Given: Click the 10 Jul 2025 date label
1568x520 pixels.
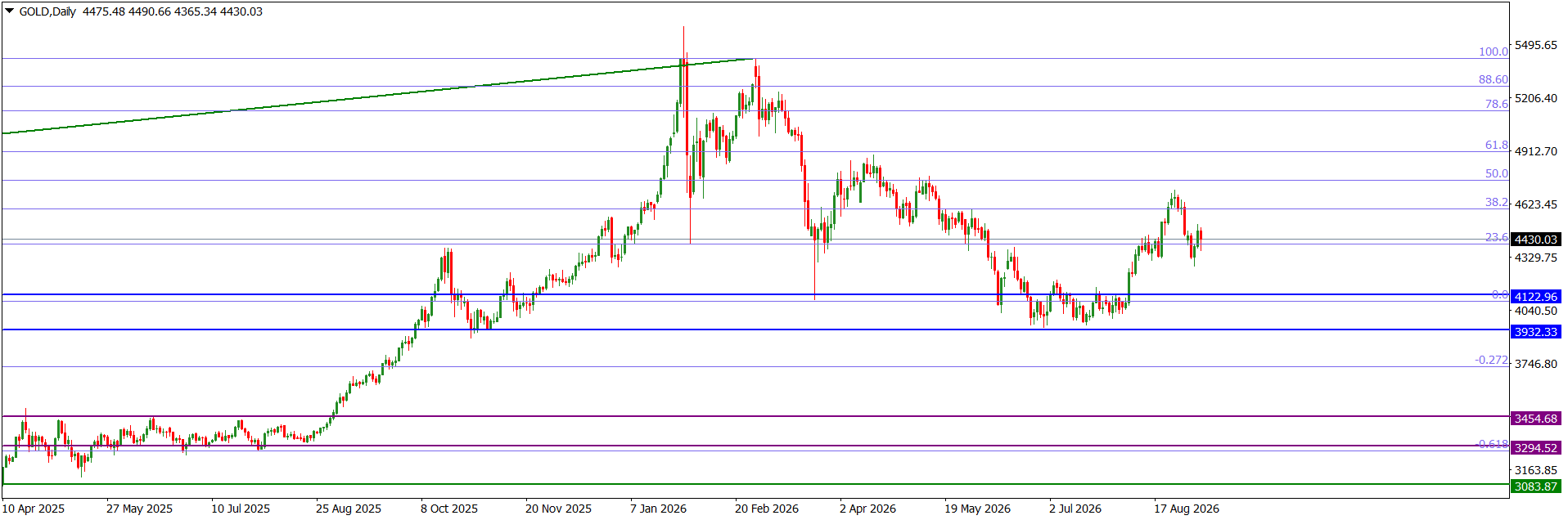Looking at the screenshot, I should pos(241,509).
